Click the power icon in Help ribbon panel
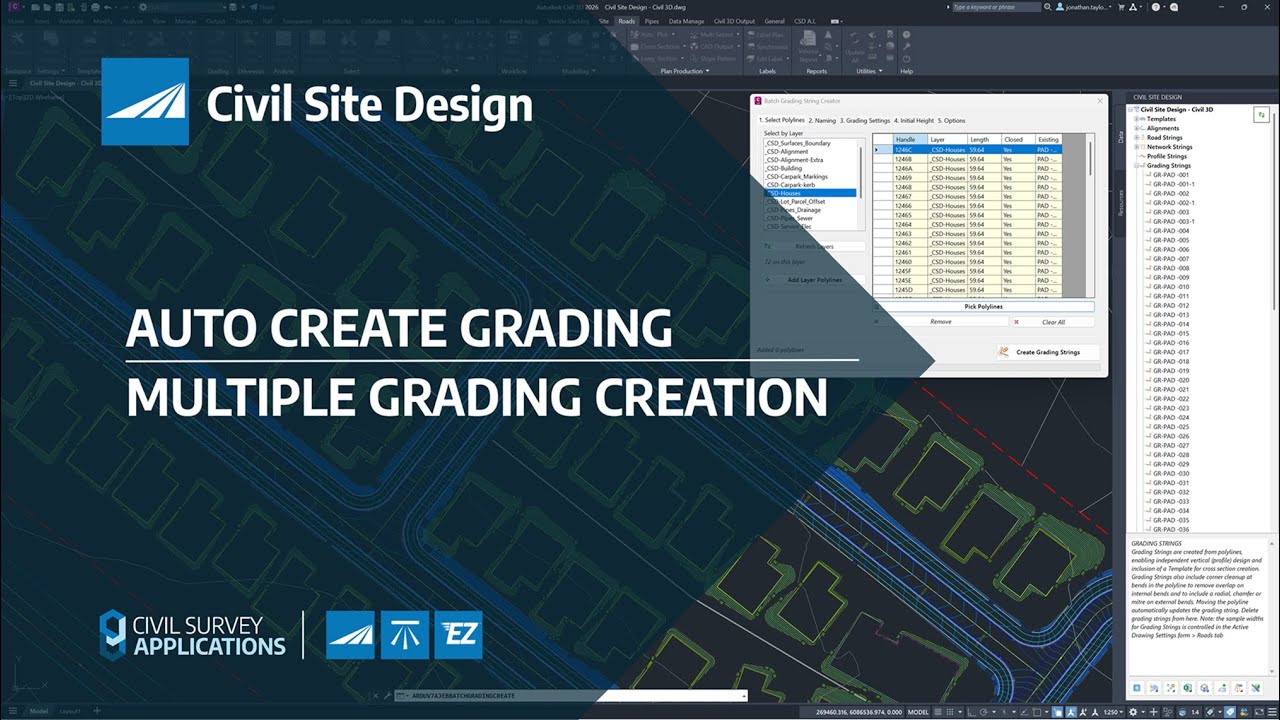This screenshot has width=1280, height=720. pyautogui.click(x=906, y=59)
